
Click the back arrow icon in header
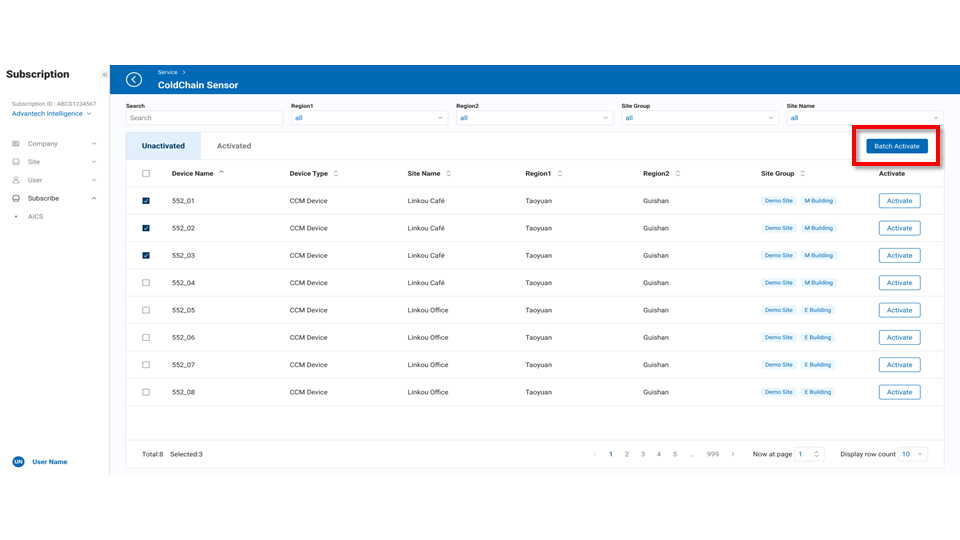[134, 80]
